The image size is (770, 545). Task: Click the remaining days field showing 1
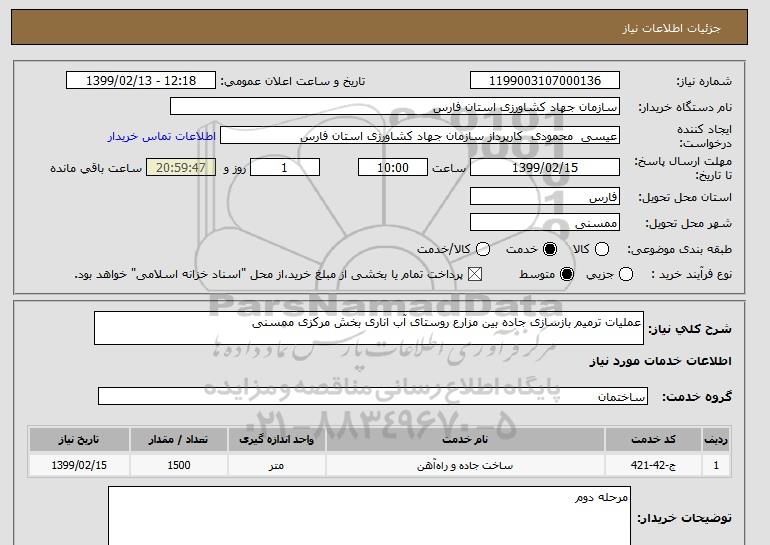pyautogui.click(x=285, y=167)
